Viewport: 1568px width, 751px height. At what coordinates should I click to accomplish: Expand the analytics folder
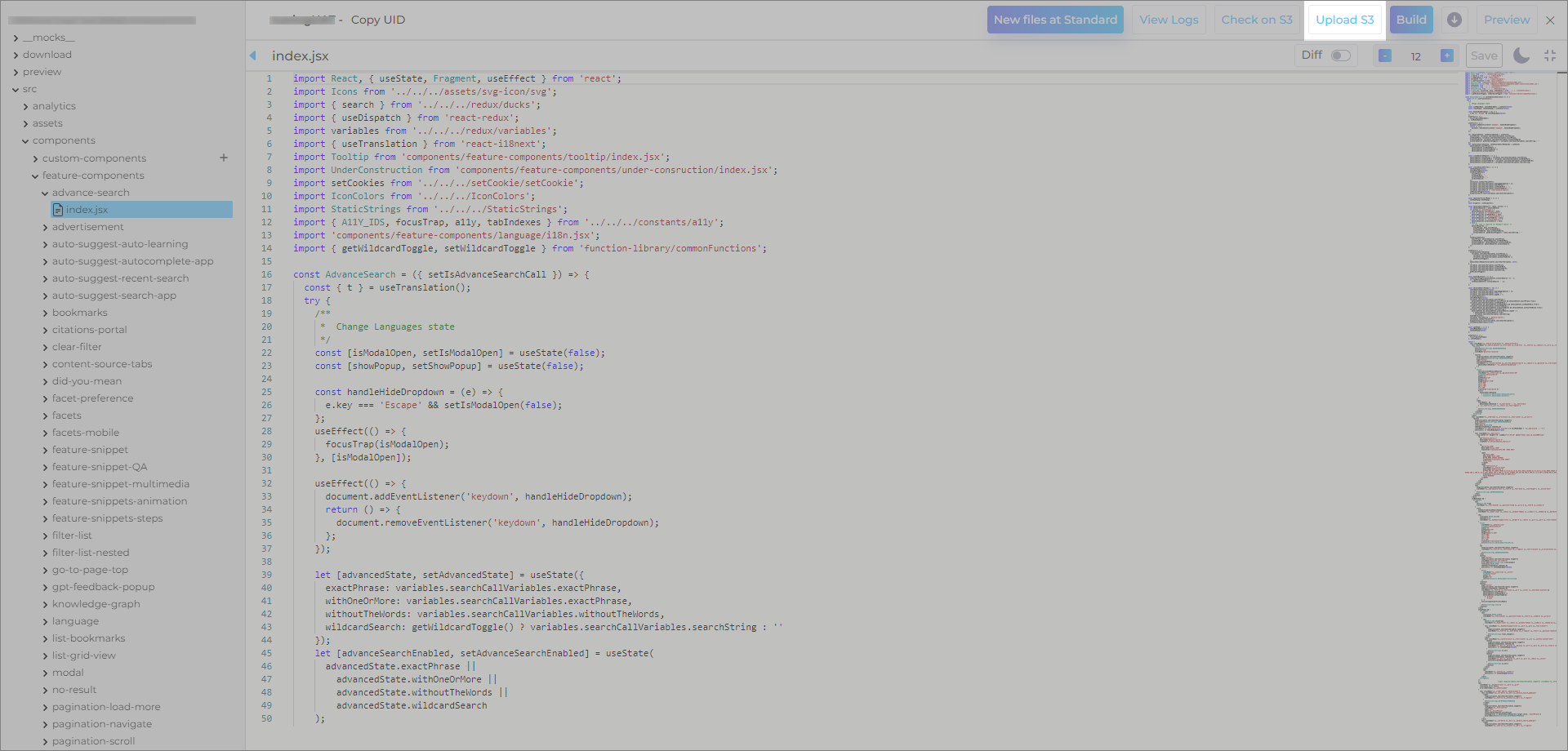[x=54, y=106]
